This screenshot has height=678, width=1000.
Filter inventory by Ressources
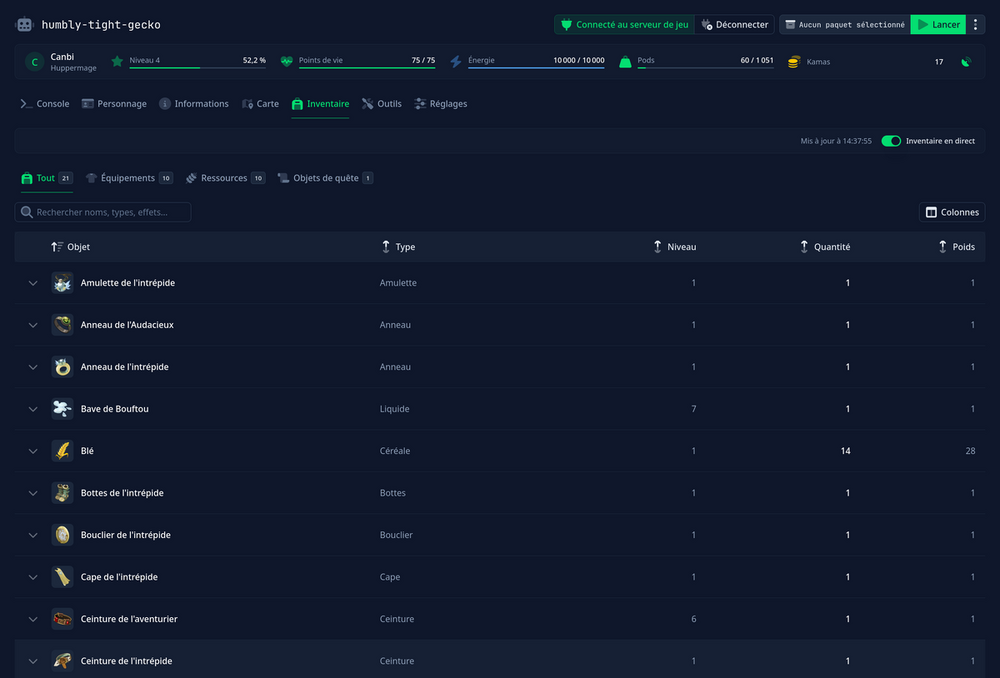[x=225, y=178]
